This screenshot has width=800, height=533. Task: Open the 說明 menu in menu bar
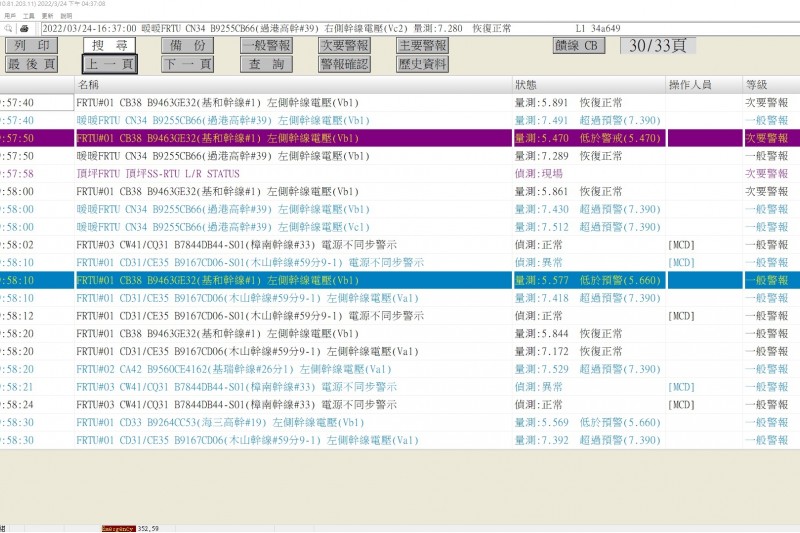(x=66, y=17)
